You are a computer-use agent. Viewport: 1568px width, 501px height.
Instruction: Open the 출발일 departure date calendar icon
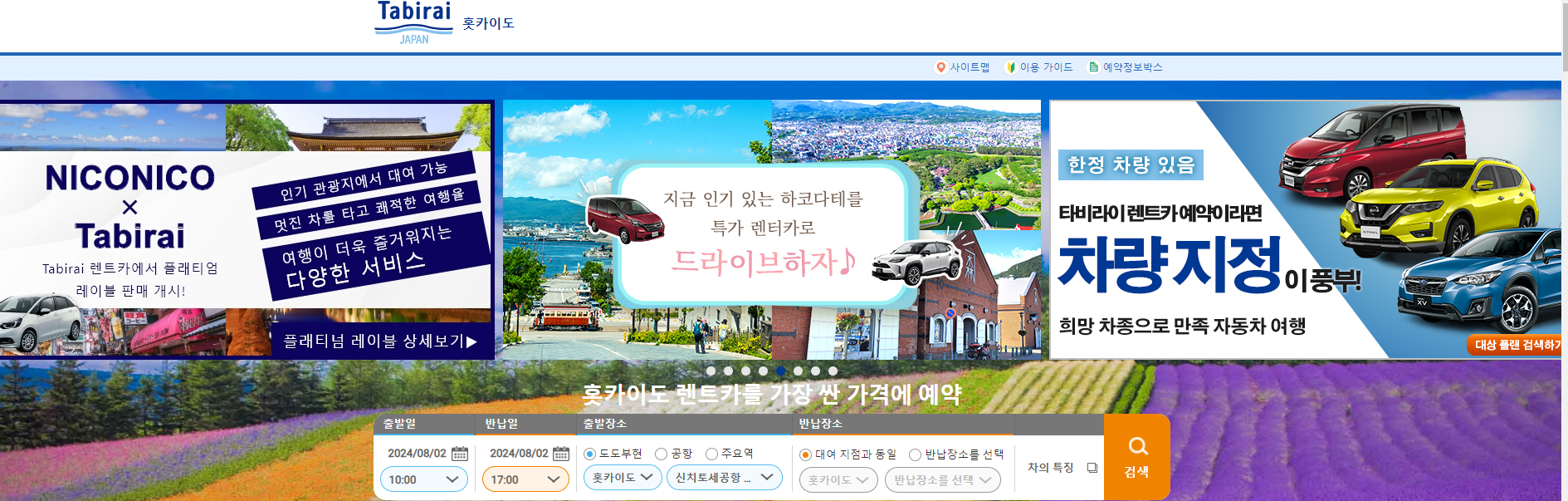(x=460, y=454)
